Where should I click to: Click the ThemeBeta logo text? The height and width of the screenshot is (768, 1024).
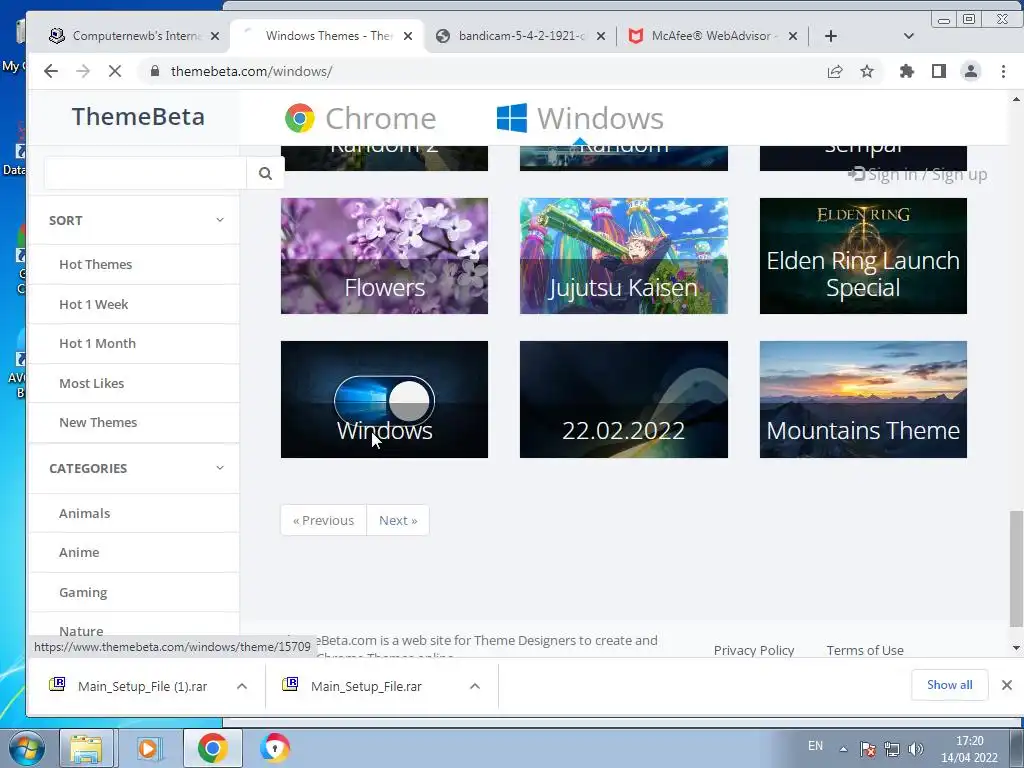138,116
